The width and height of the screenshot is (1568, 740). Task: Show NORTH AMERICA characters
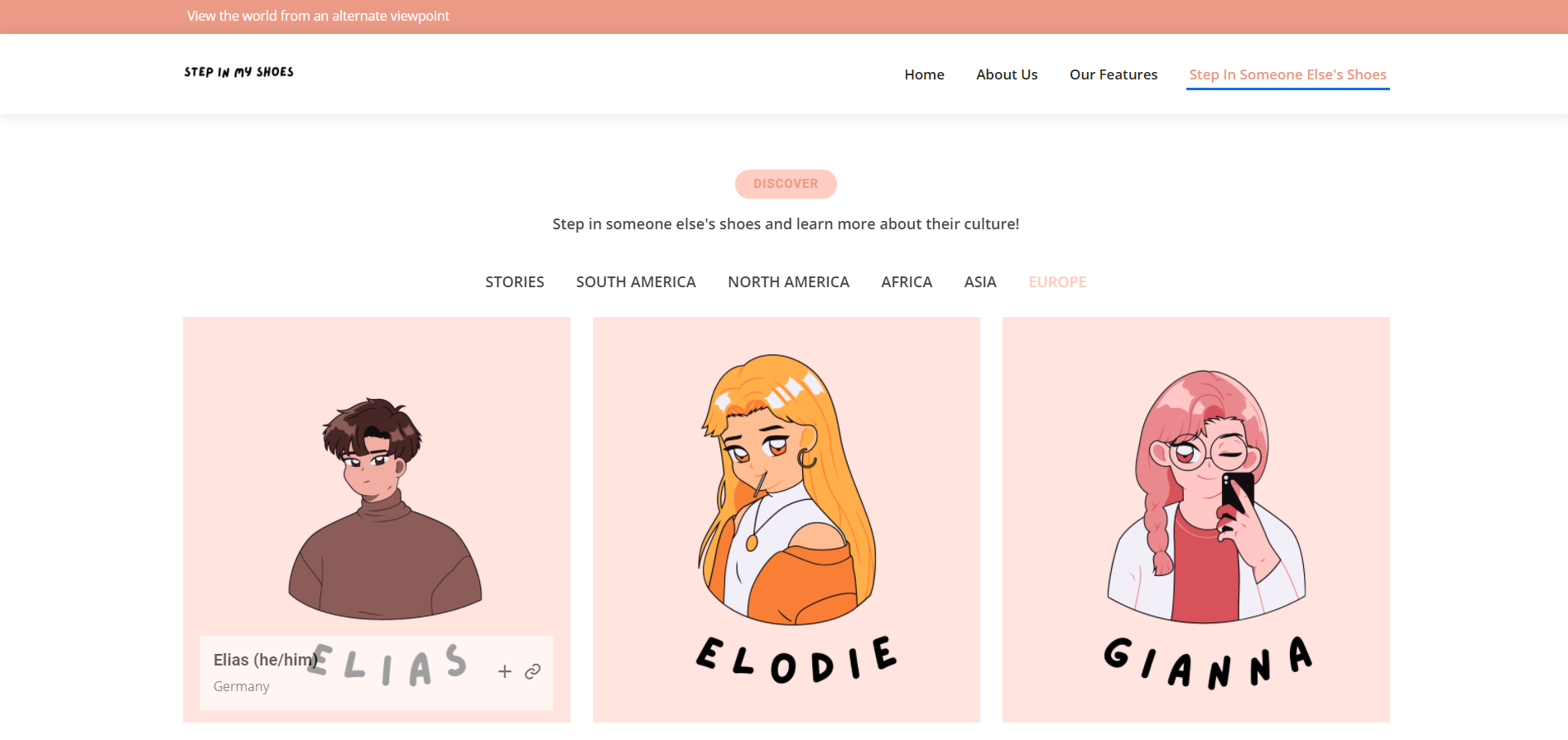point(788,282)
